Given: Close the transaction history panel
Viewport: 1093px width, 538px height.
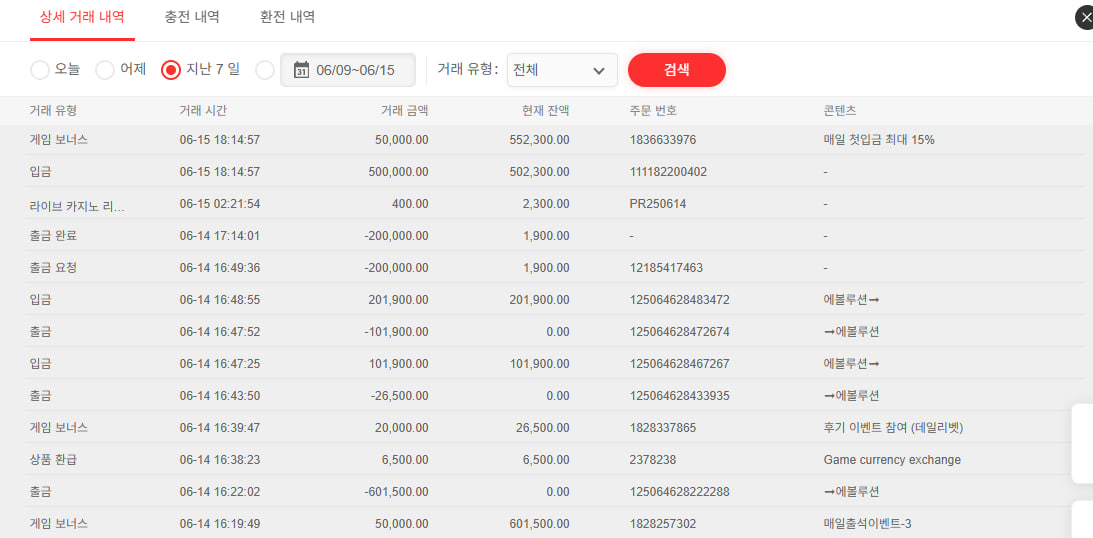Looking at the screenshot, I should click(1085, 18).
